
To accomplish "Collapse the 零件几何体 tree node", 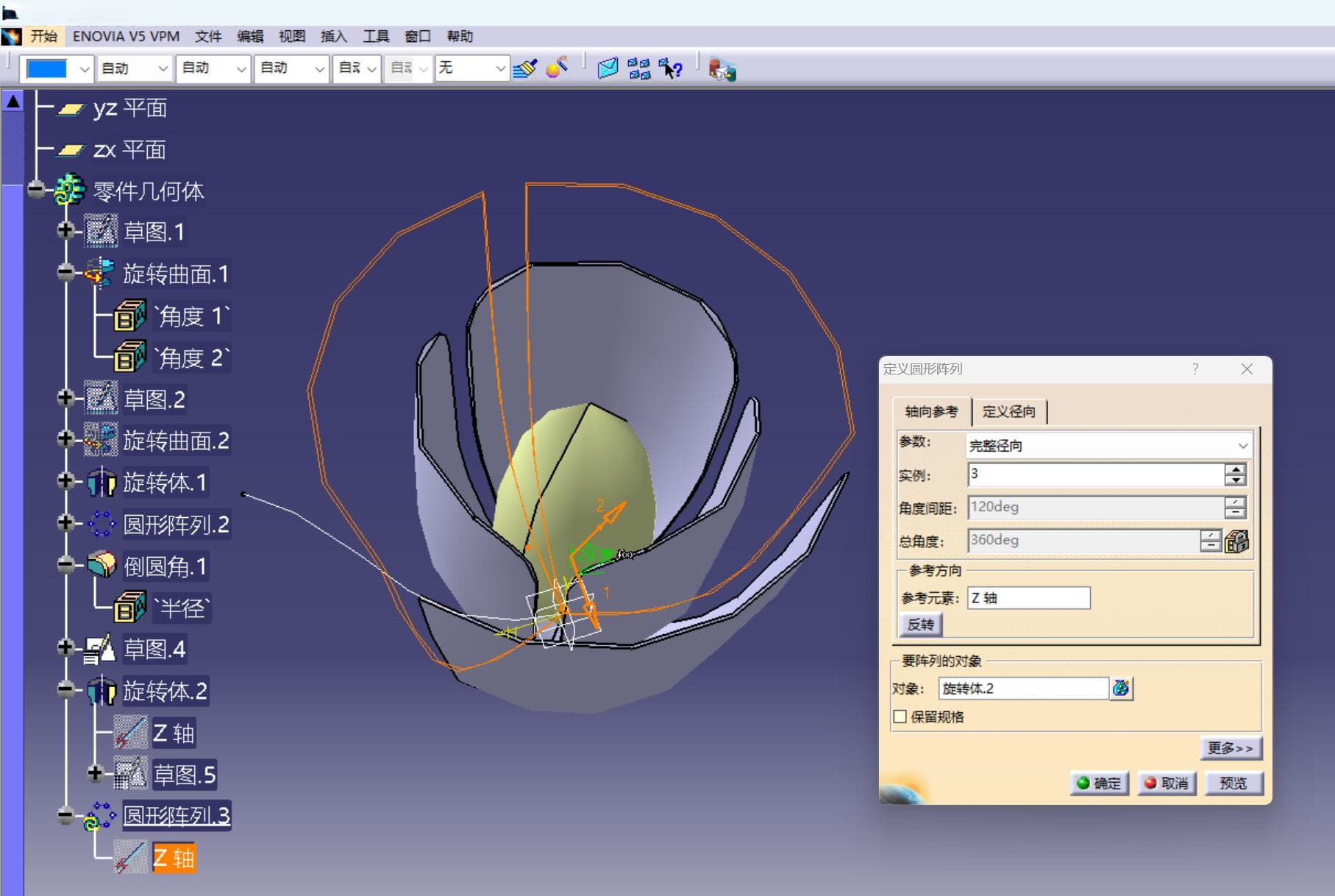I will pyautogui.click(x=36, y=190).
